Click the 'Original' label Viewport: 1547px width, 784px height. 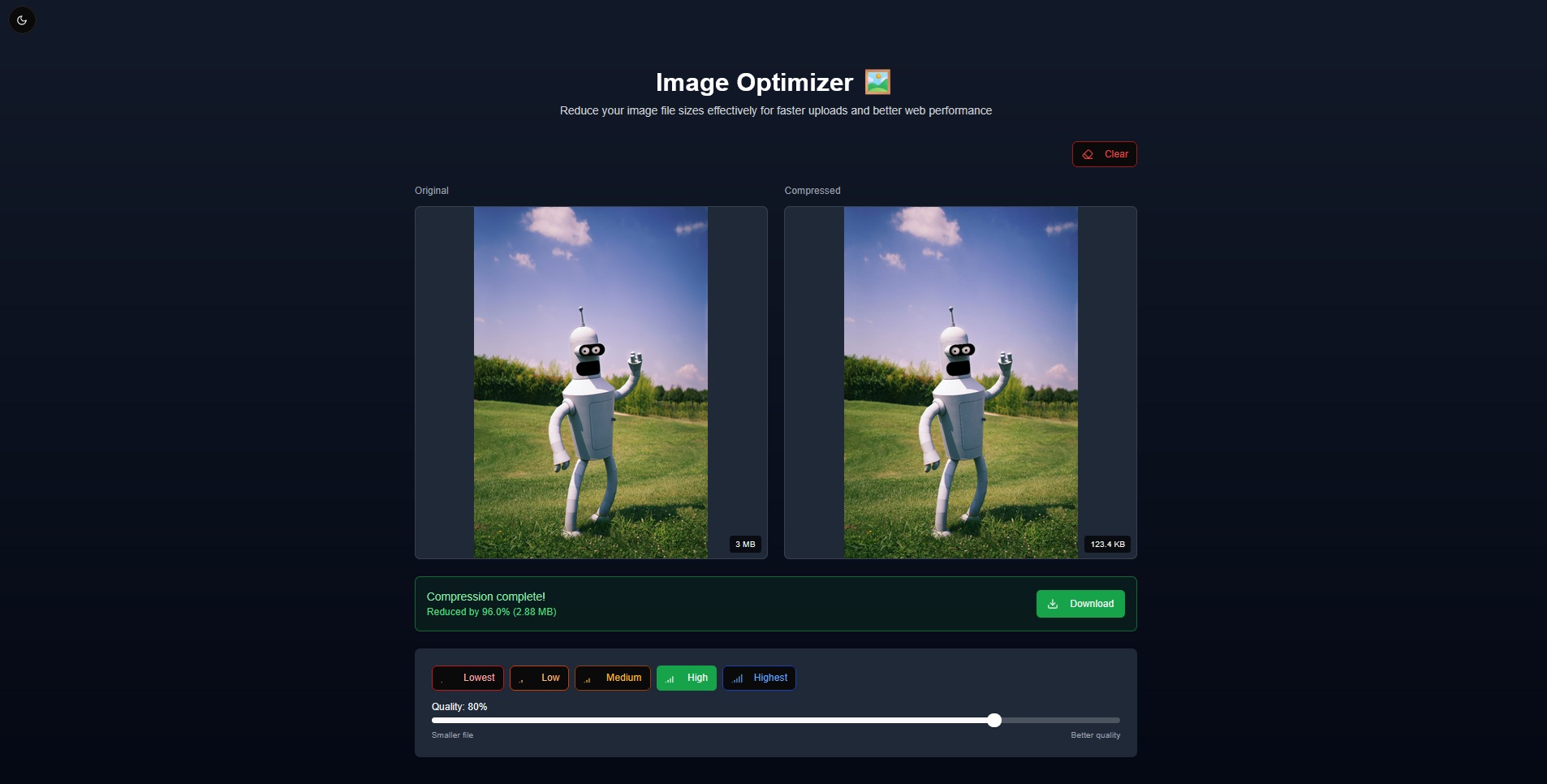coord(432,191)
